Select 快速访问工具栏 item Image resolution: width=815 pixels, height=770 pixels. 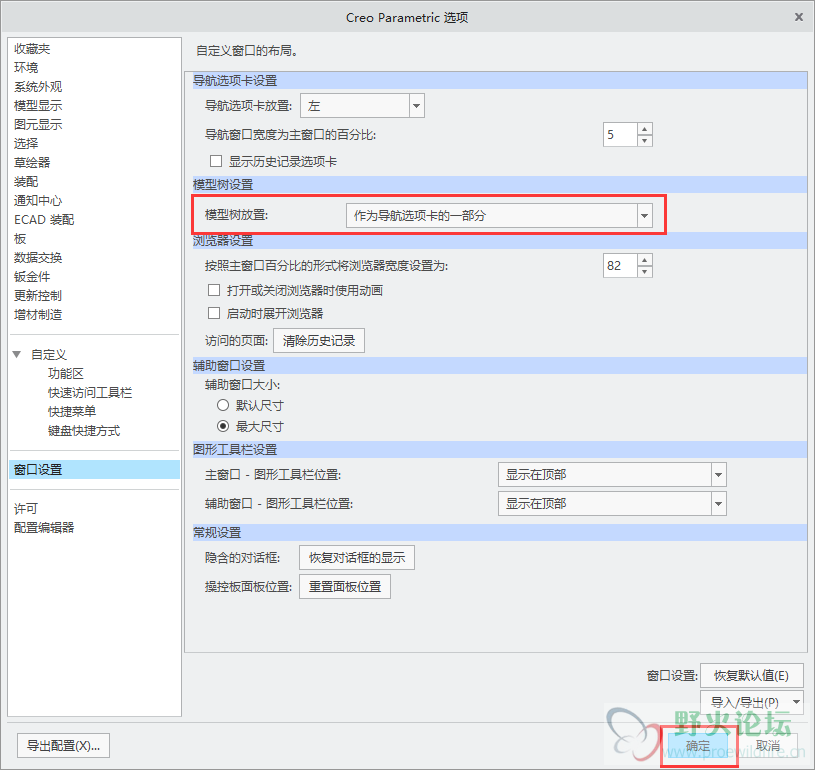(90, 393)
